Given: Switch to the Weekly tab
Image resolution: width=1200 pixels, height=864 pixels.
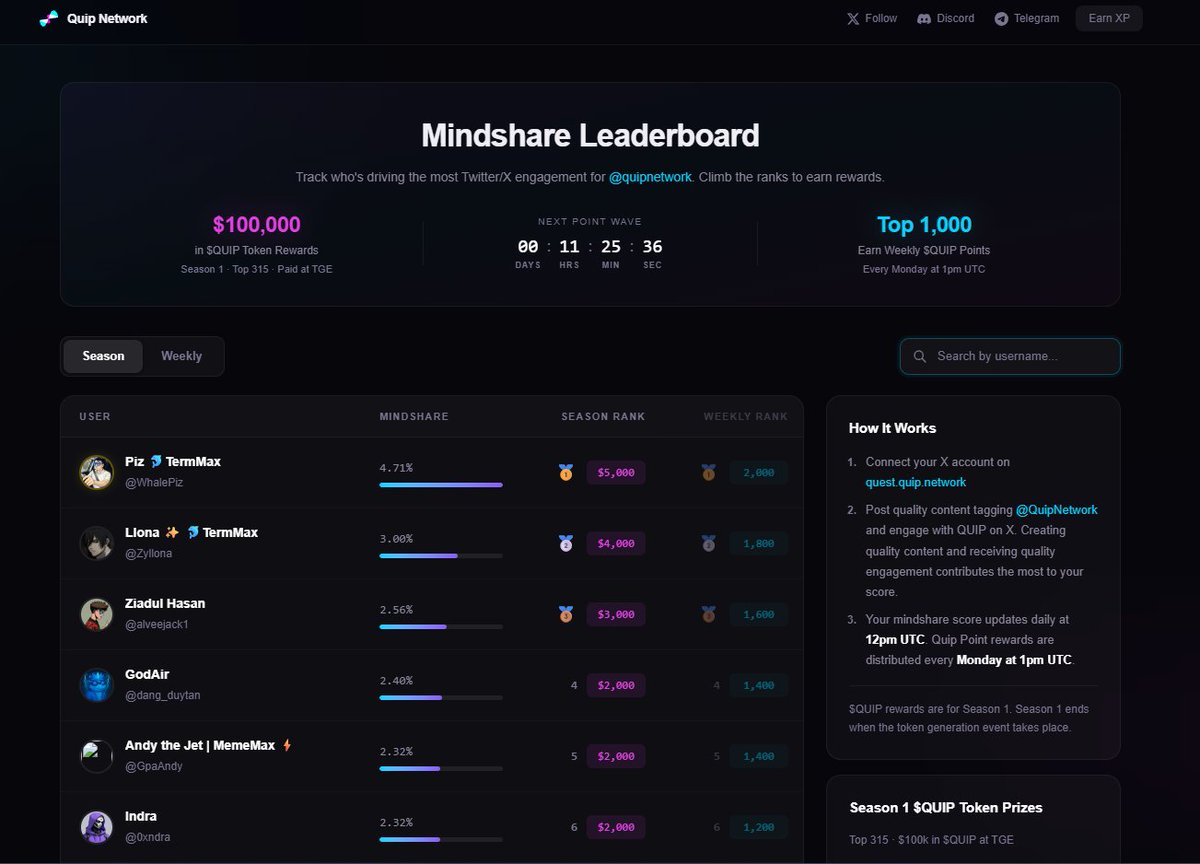Looking at the screenshot, I should coord(181,356).
